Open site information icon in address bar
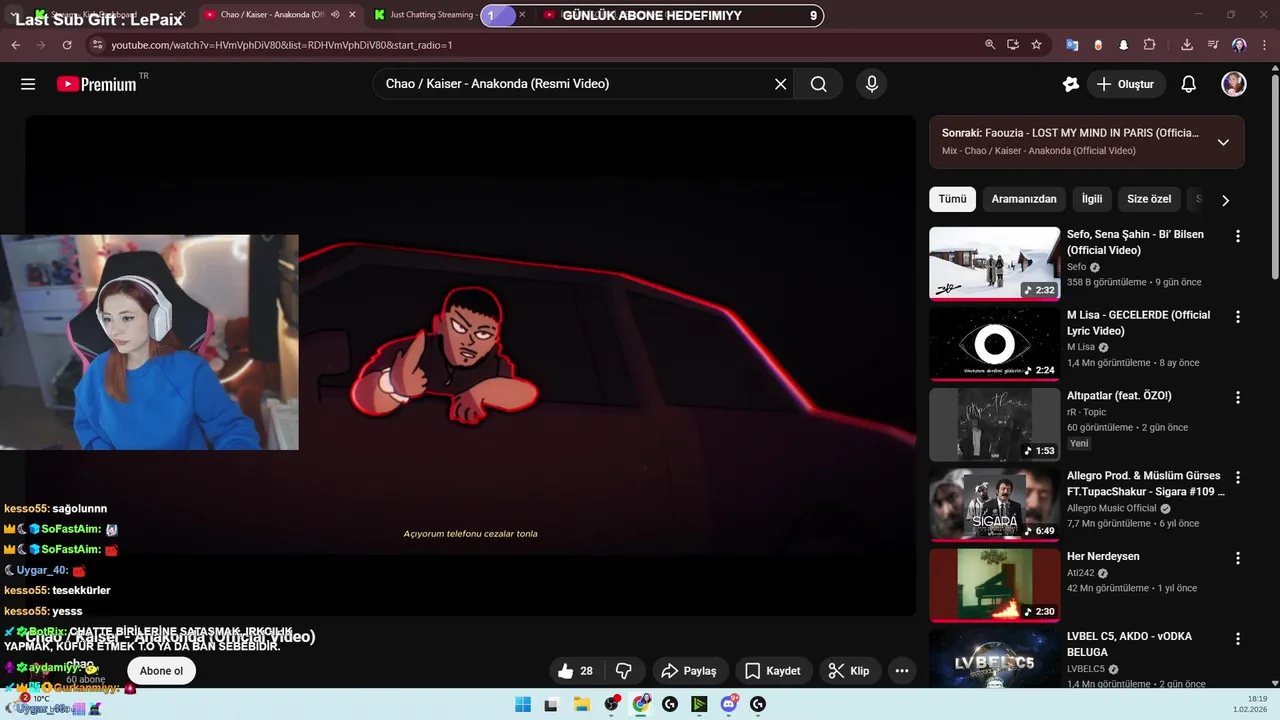Image resolution: width=1280 pixels, height=720 pixels. click(x=96, y=45)
